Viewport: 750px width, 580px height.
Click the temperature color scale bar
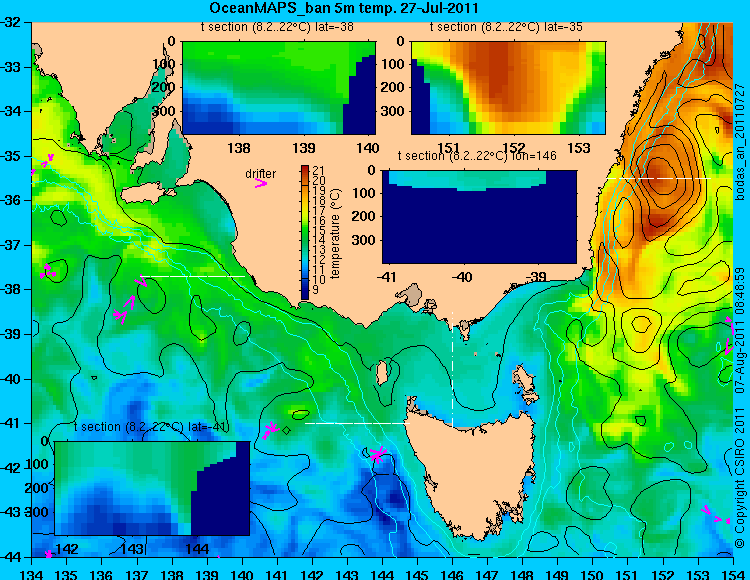coord(305,232)
